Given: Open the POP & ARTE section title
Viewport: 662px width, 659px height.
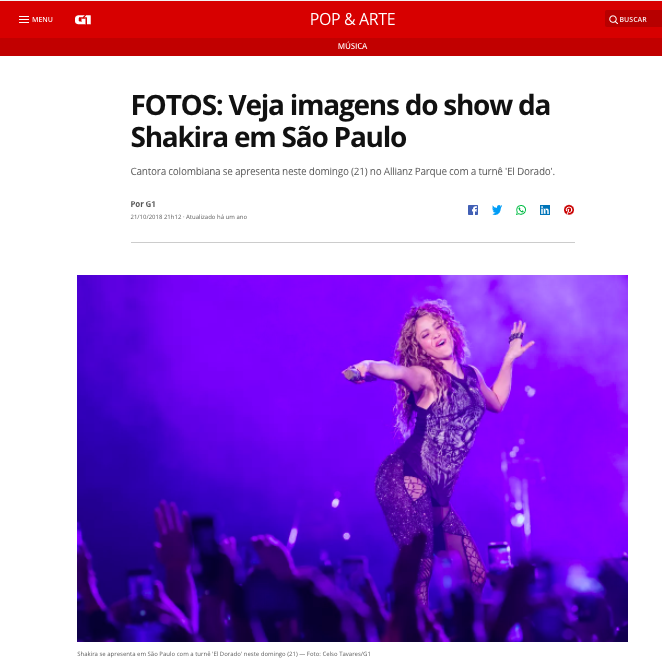Looking at the screenshot, I should [x=353, y=19].
